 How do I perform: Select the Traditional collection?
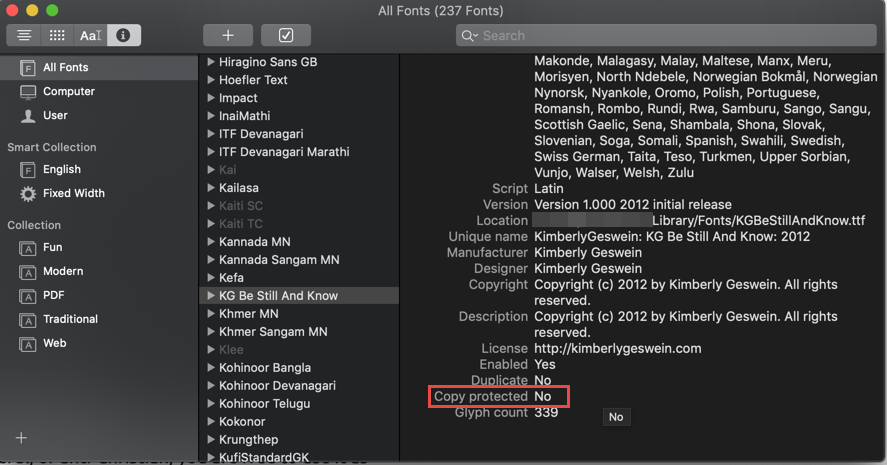pyautogui.click(x=70, y=320)
